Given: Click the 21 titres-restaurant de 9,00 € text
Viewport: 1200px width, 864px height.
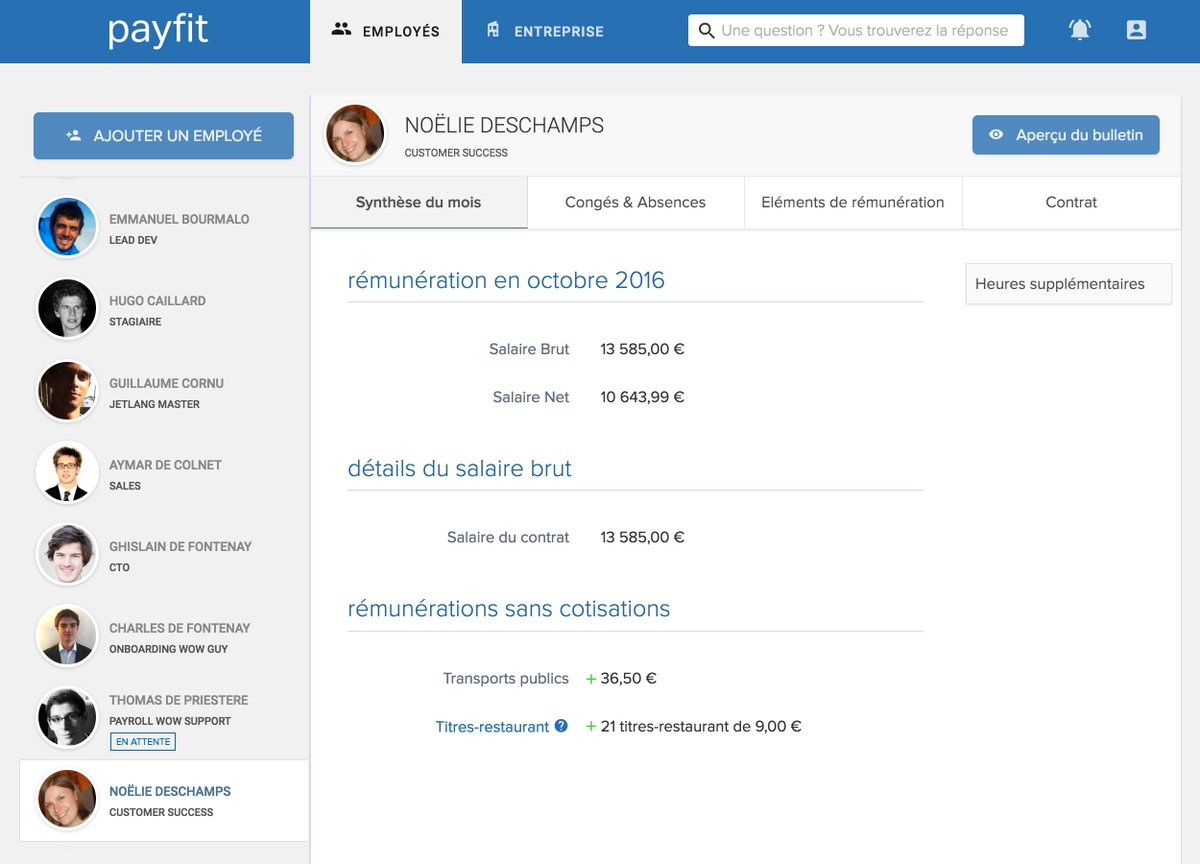Looking at the screenshot, I should coord(701,727).
